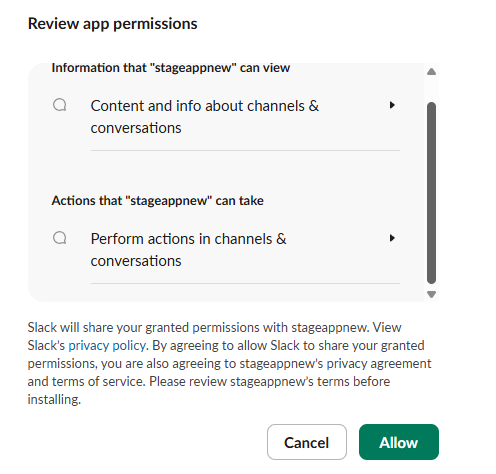The width and height of the screenshot is (496, 474).
Task: Click the permissions list scrollbar thumb
Action: coord(431,193)
